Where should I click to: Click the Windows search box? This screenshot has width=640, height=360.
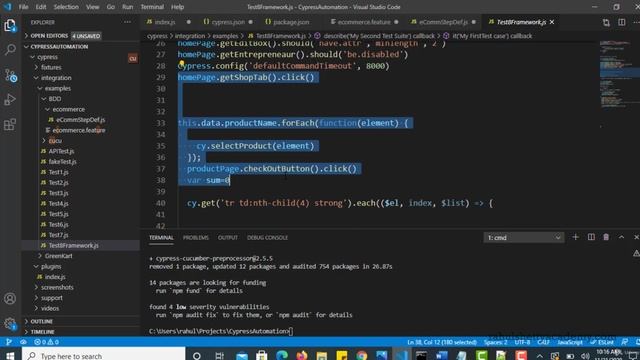coord(104,356)
